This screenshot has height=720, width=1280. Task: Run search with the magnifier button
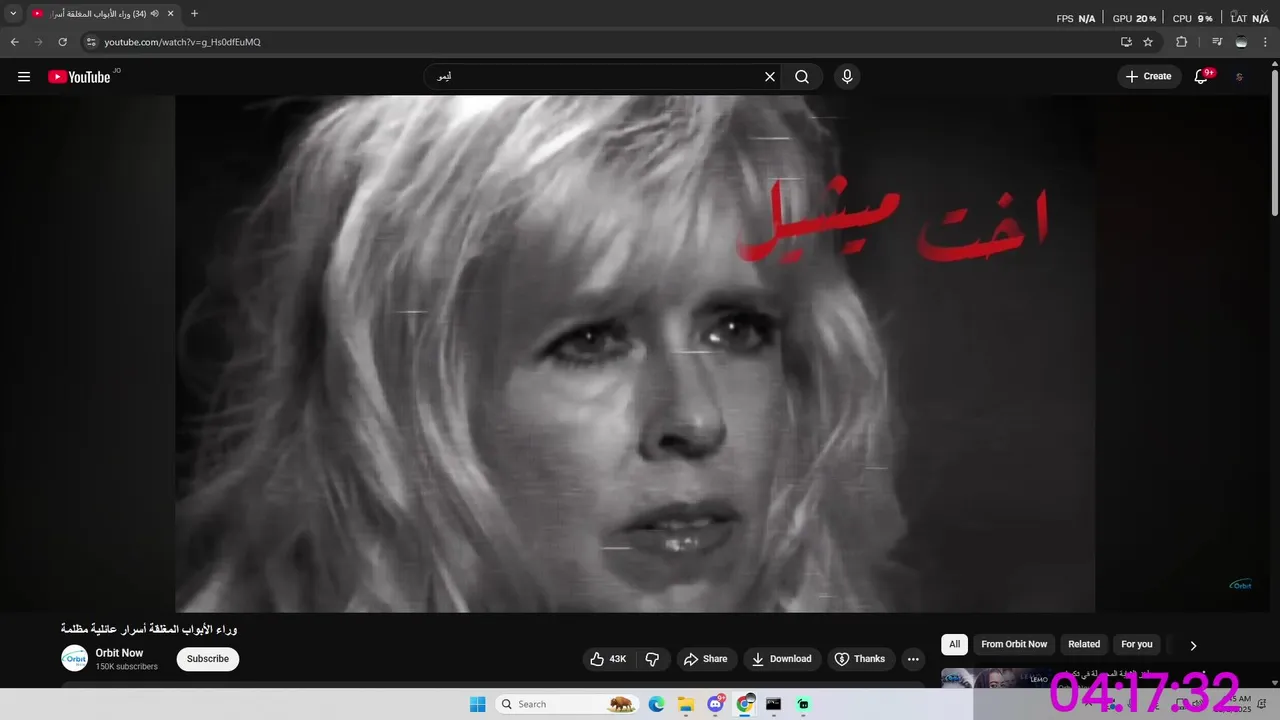(802, 77)
